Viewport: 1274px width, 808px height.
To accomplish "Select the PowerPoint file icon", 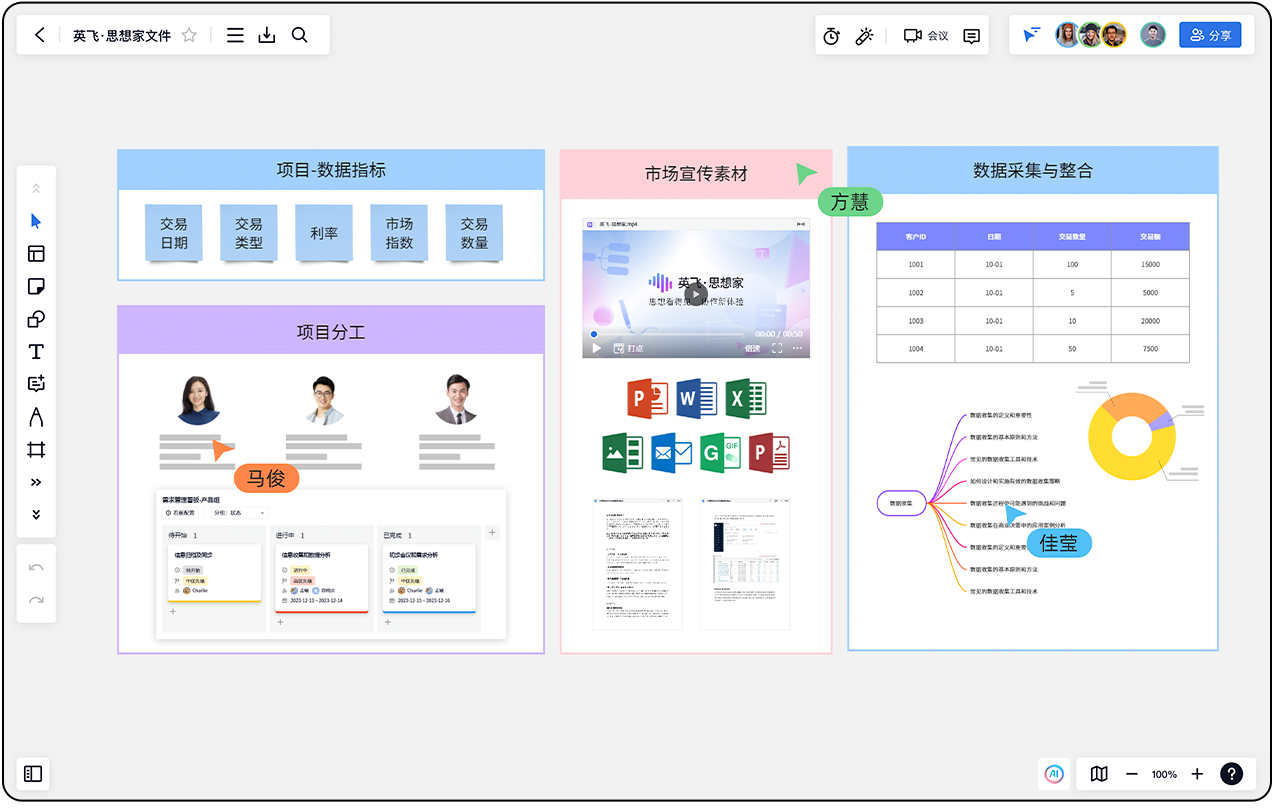I will (x=647, y=398).
